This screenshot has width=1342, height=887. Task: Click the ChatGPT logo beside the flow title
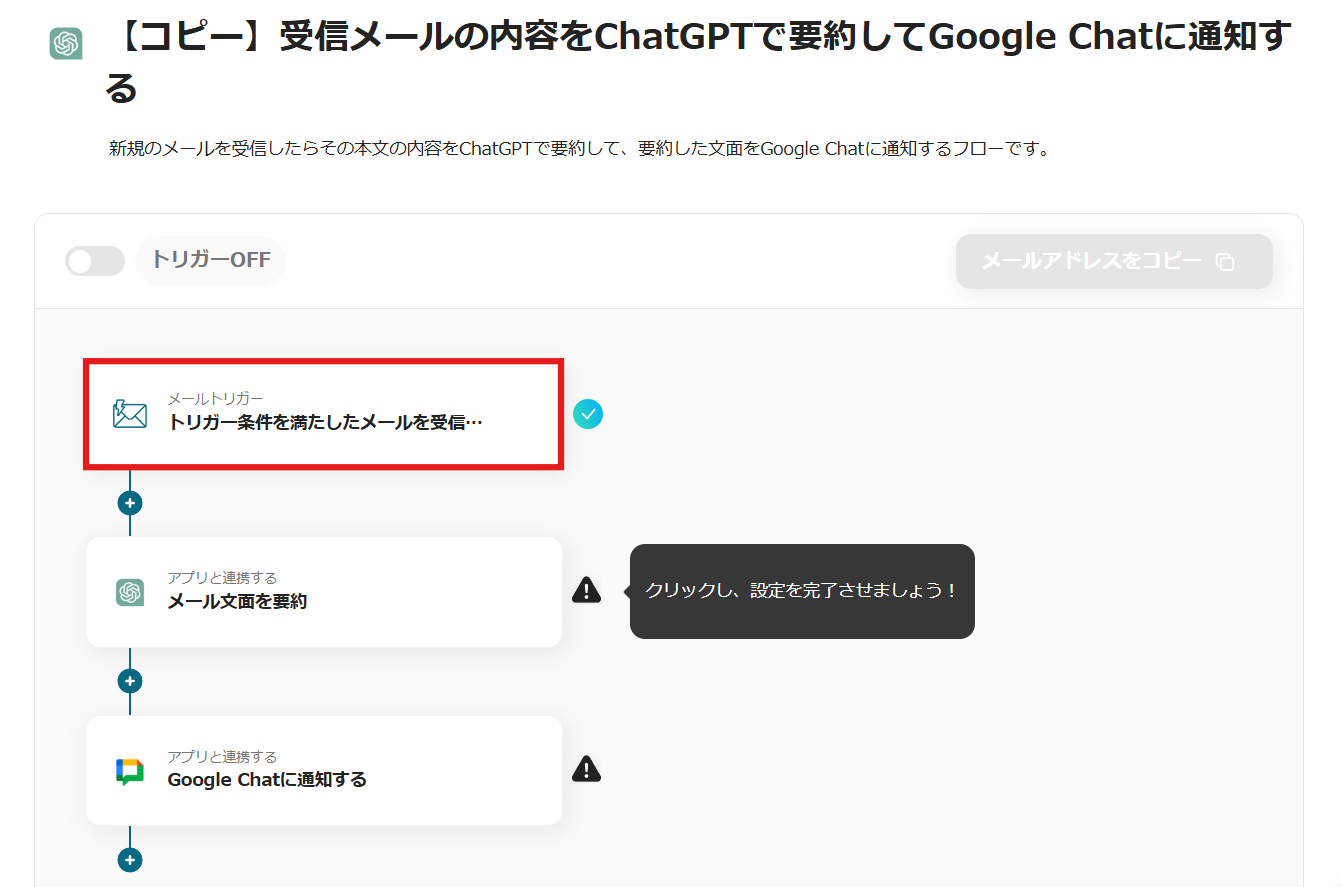(x=66, y=44)
